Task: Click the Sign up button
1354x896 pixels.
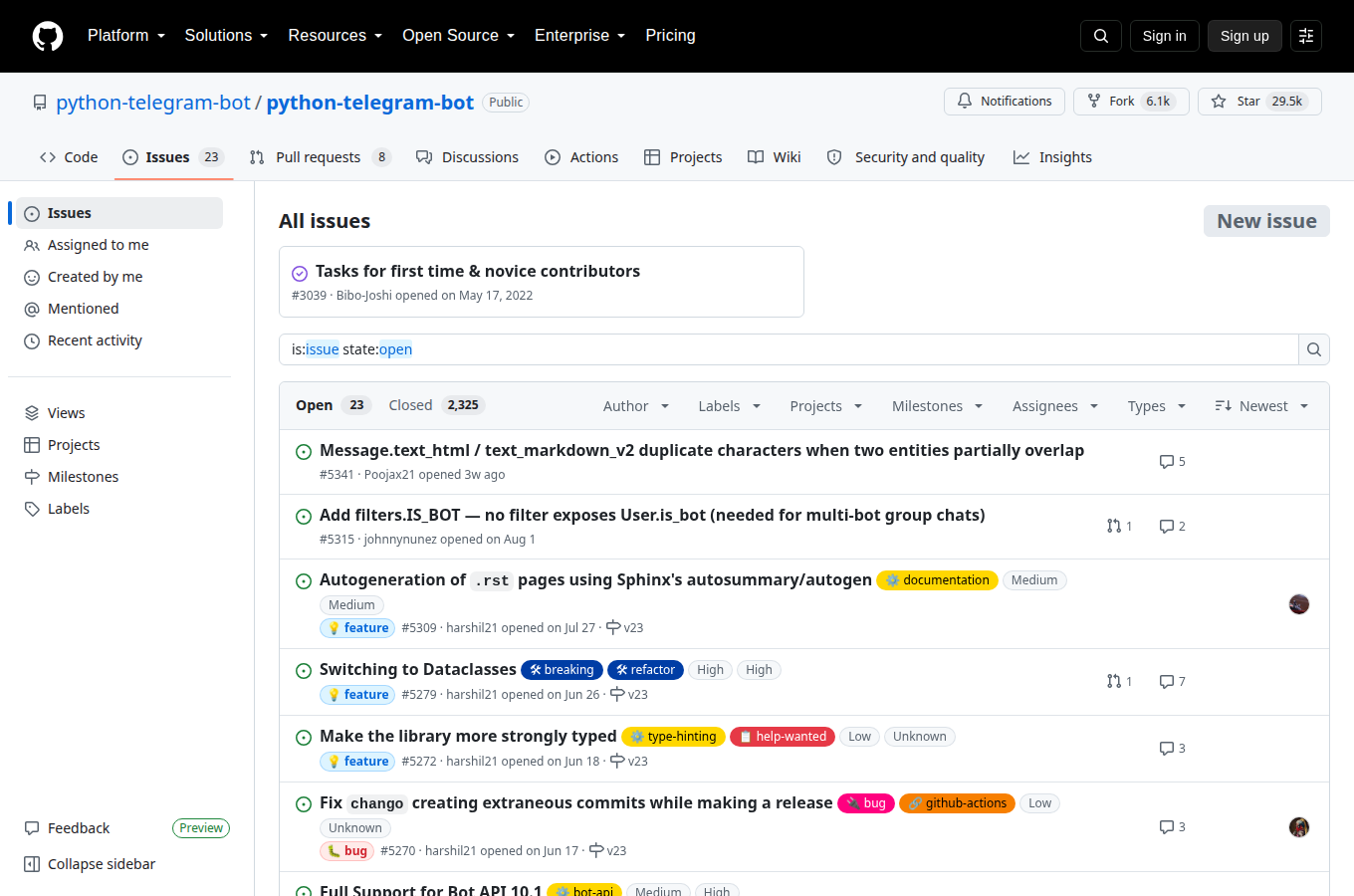Action: coord(1244,36)
